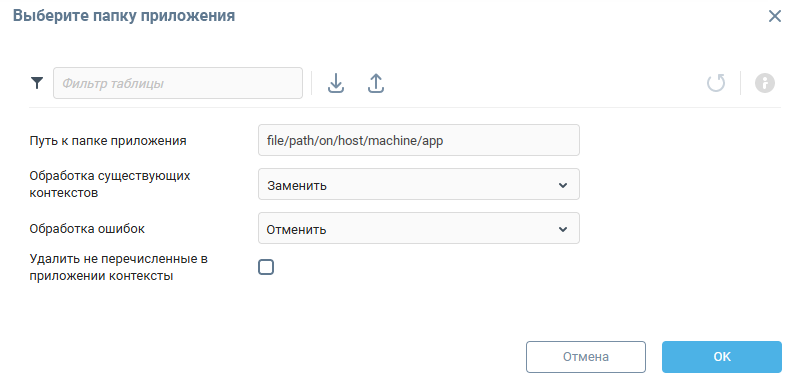
Task: Click the Выберите папку приложения dialog title
Action: [x=124, y=16]
